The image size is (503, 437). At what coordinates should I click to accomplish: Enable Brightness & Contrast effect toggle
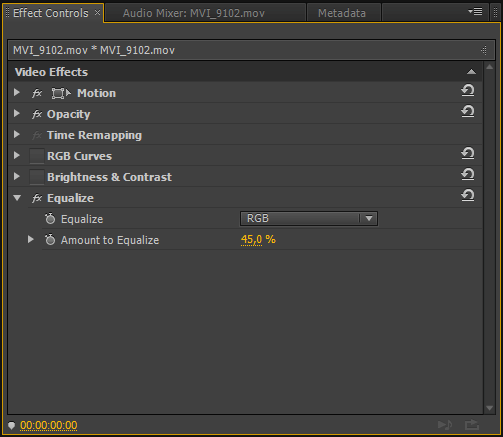click(x=37, y=177)
